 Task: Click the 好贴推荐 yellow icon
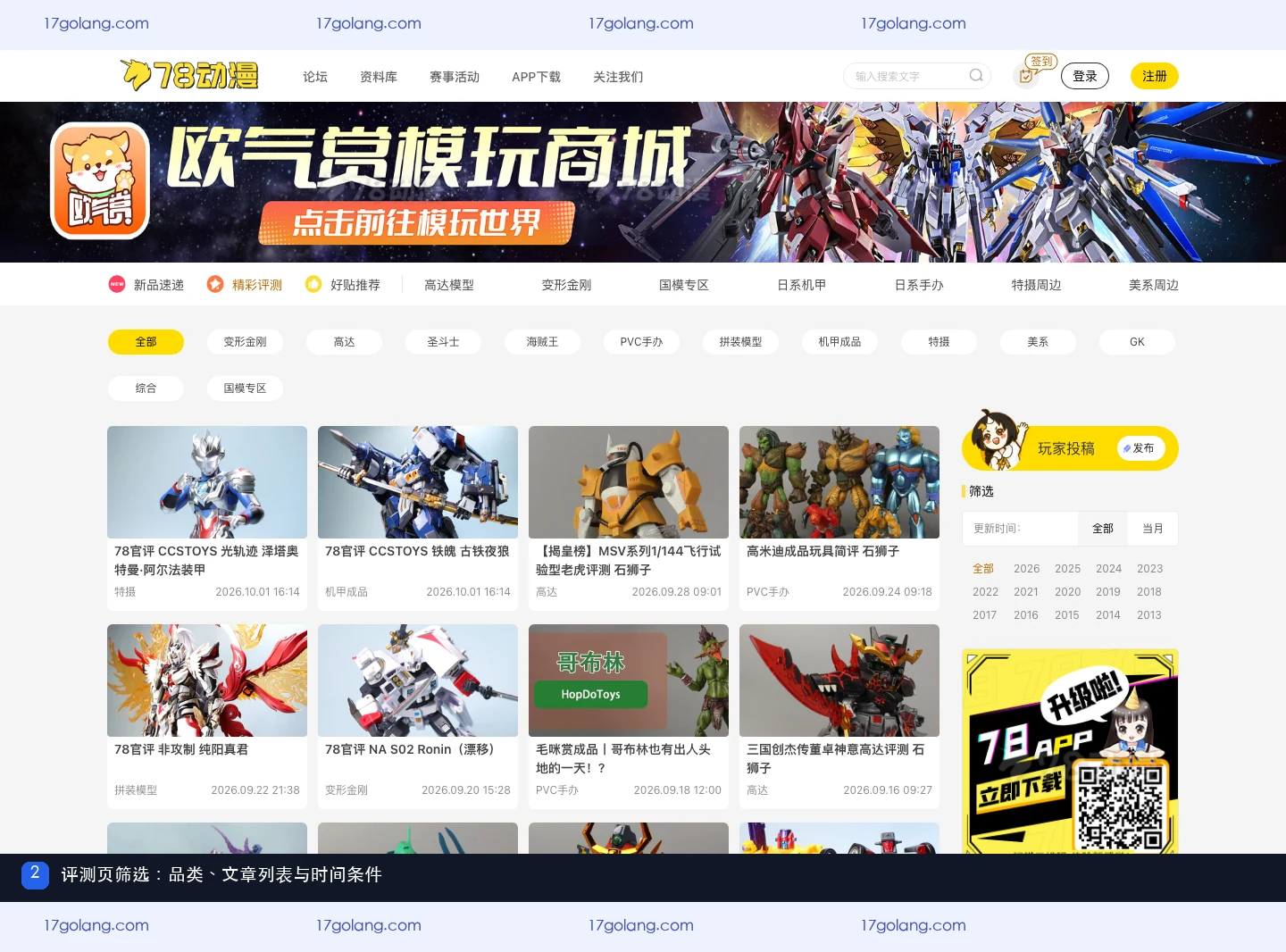[x=313, y=284]
